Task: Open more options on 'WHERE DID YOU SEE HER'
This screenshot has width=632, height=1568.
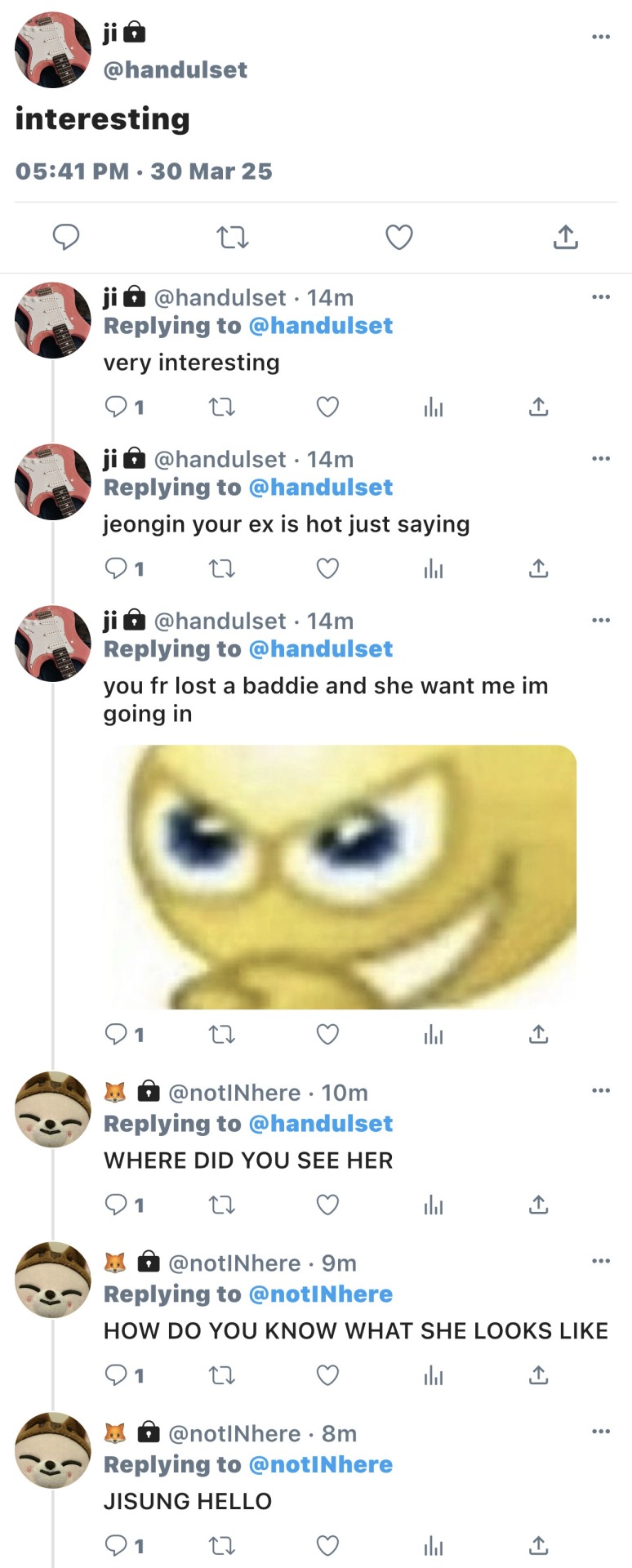Action: point(601,1090)
